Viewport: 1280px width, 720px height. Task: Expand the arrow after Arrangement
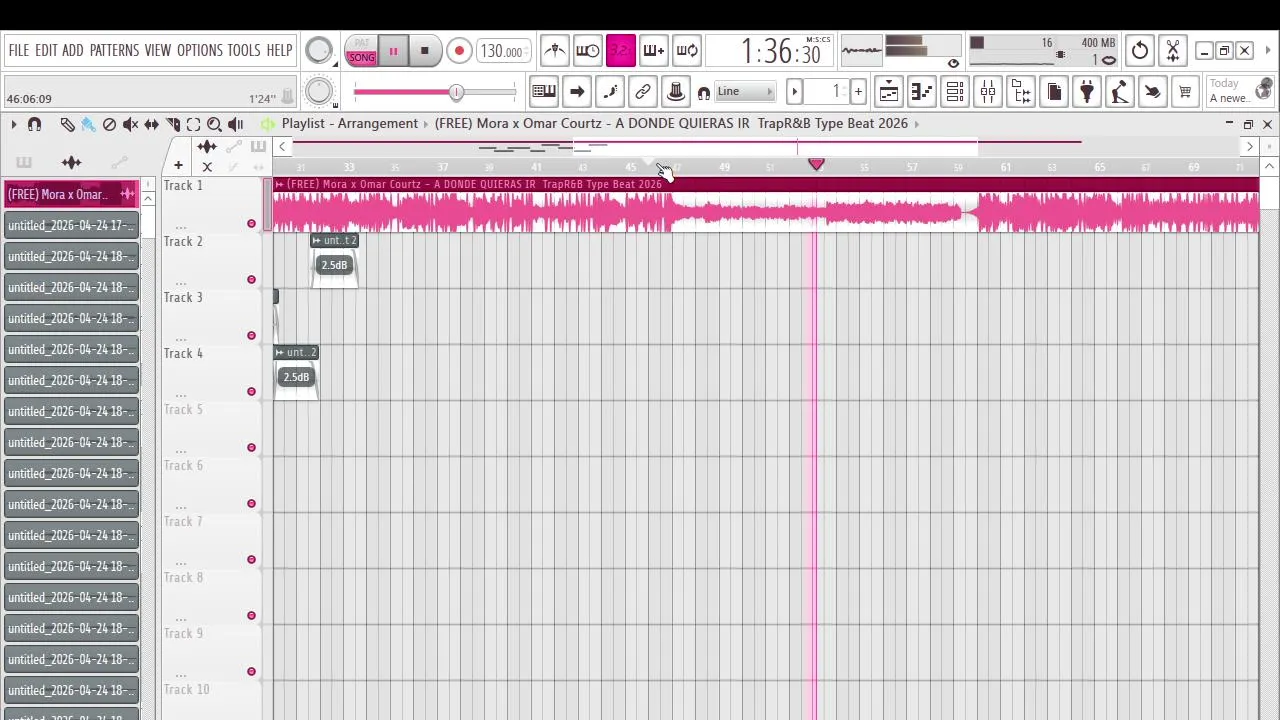[426, 124]
